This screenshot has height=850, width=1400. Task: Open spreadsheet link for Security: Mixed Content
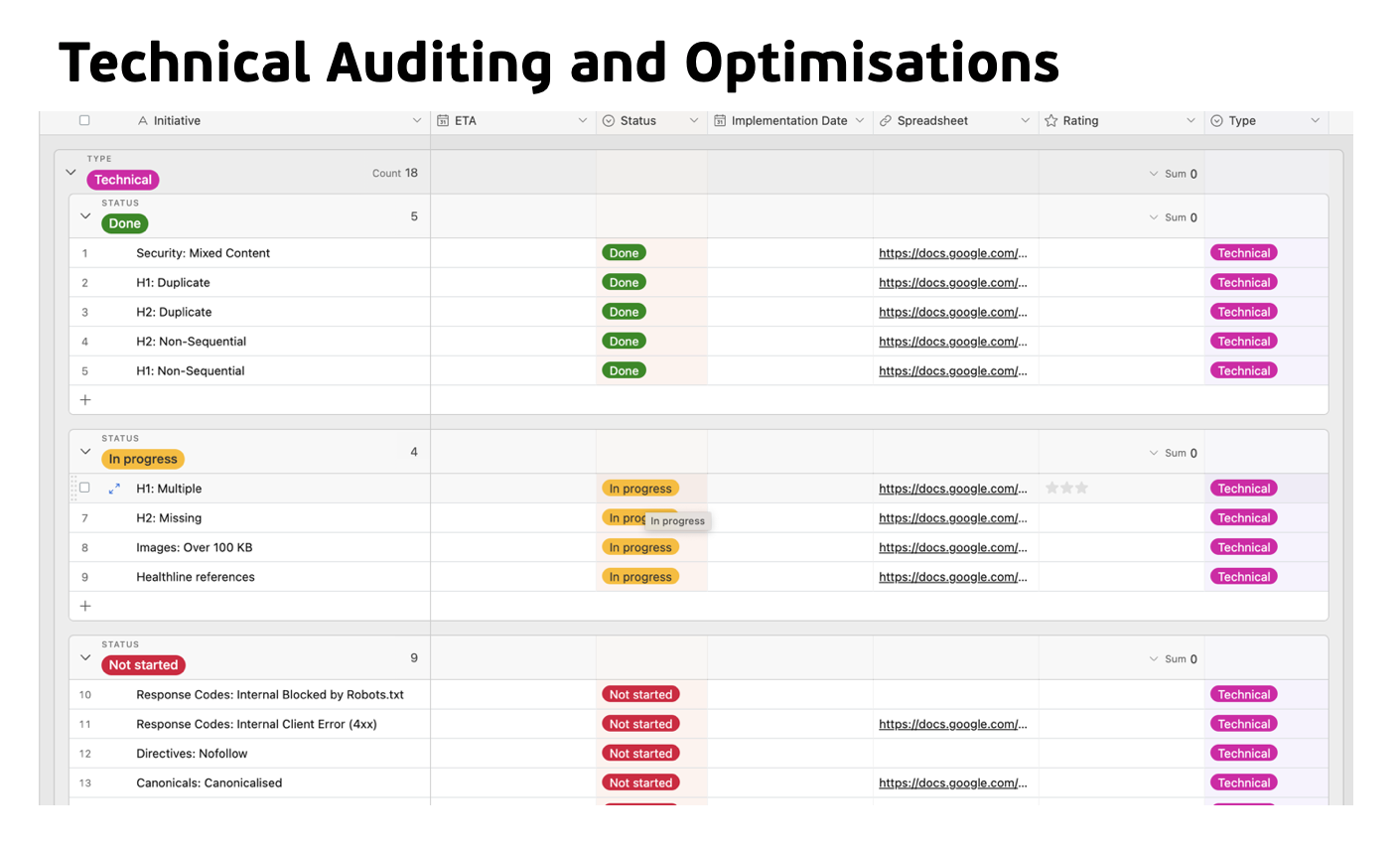pyautogui.click(x=953, y=253)
